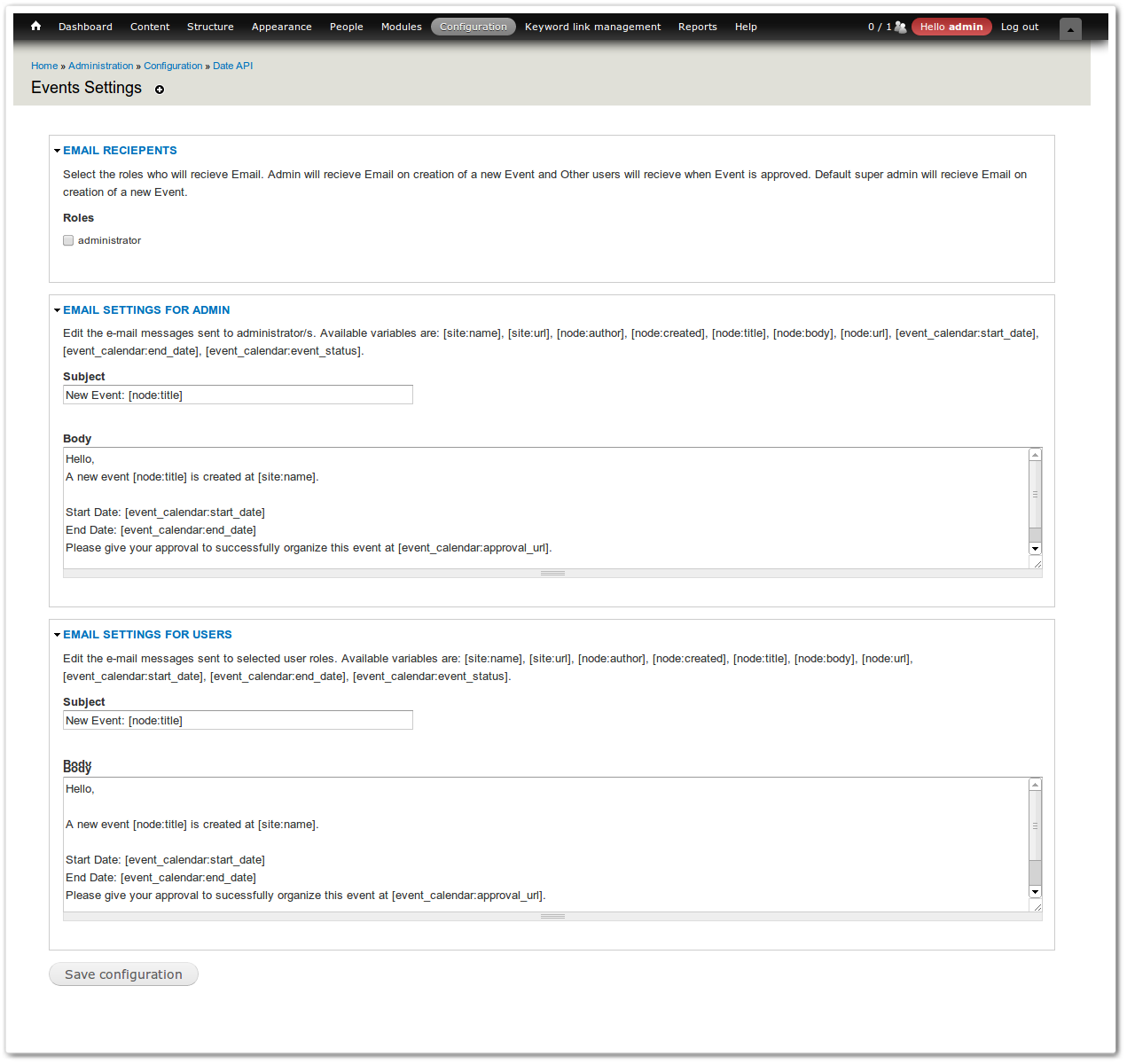Collapse Email Settings for Admin fieldset
The image size is (1127, 1064).
[146, 310]
